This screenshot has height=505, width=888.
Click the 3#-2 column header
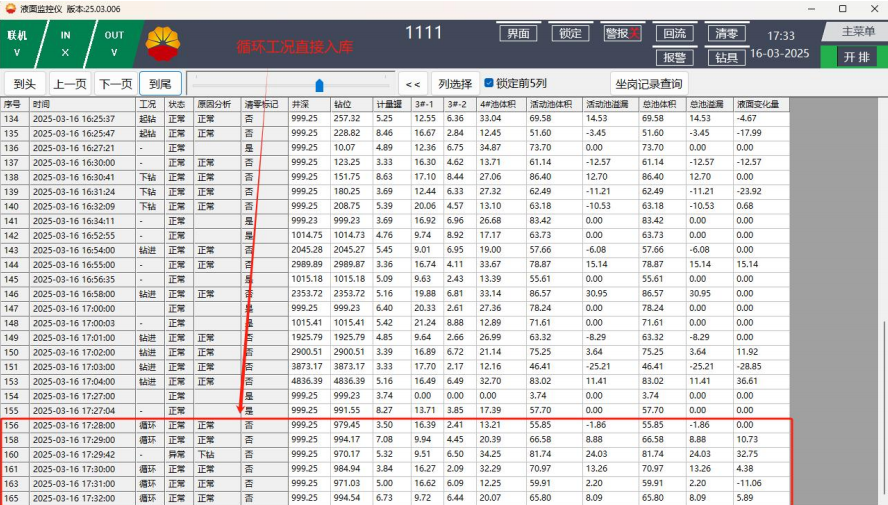pyautogui.click(x=460, y=104)
